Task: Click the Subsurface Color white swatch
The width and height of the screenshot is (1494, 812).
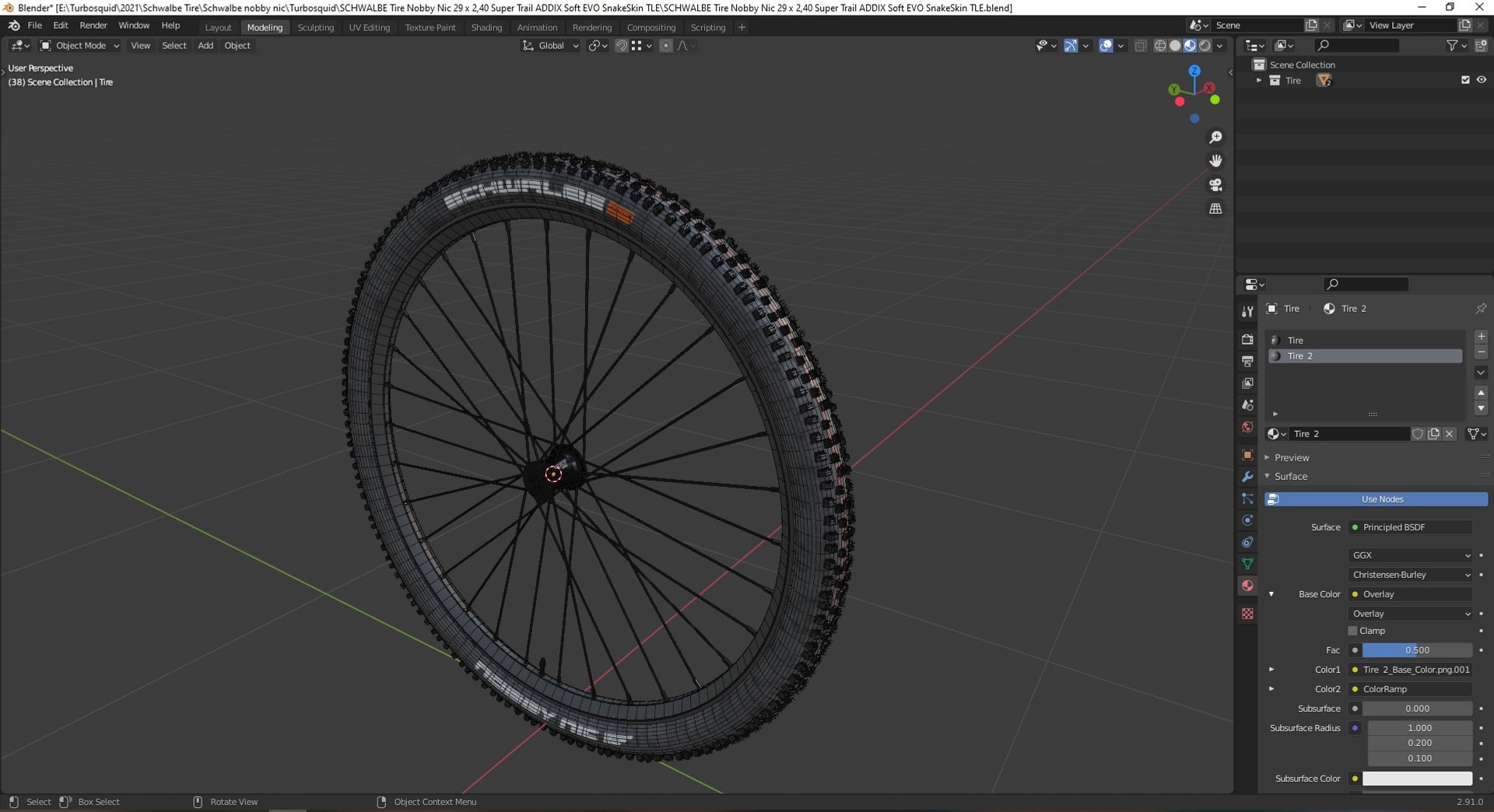Action: (1417, 779)
